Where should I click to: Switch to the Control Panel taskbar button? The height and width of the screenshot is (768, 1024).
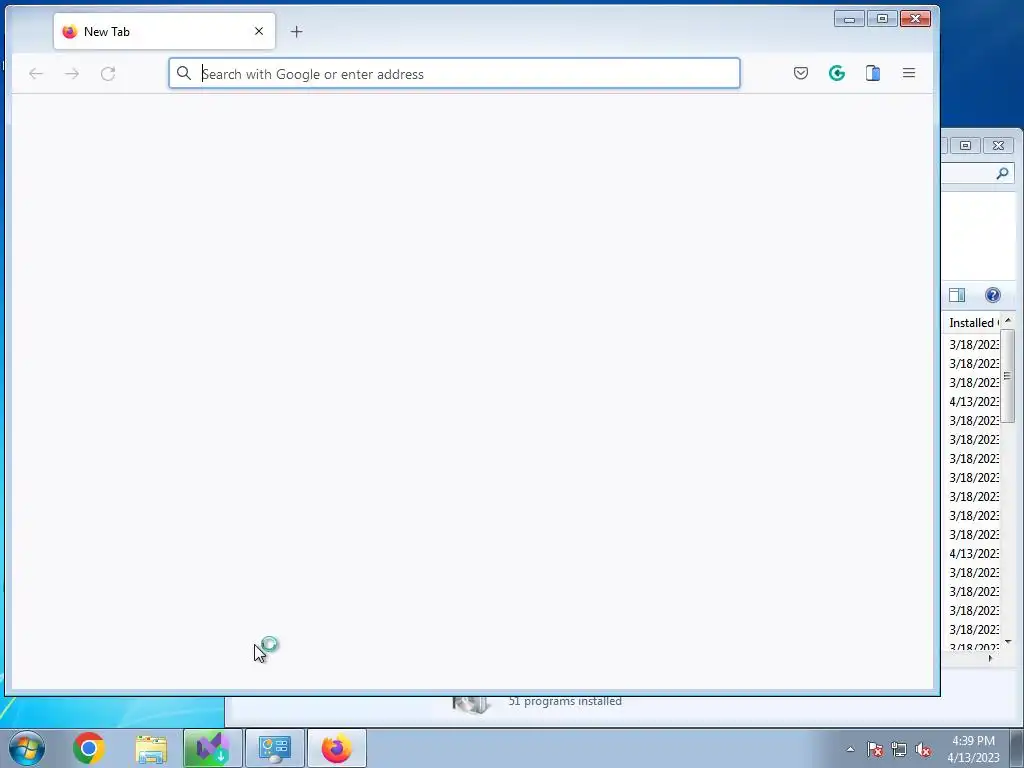(x=275, y=748)
